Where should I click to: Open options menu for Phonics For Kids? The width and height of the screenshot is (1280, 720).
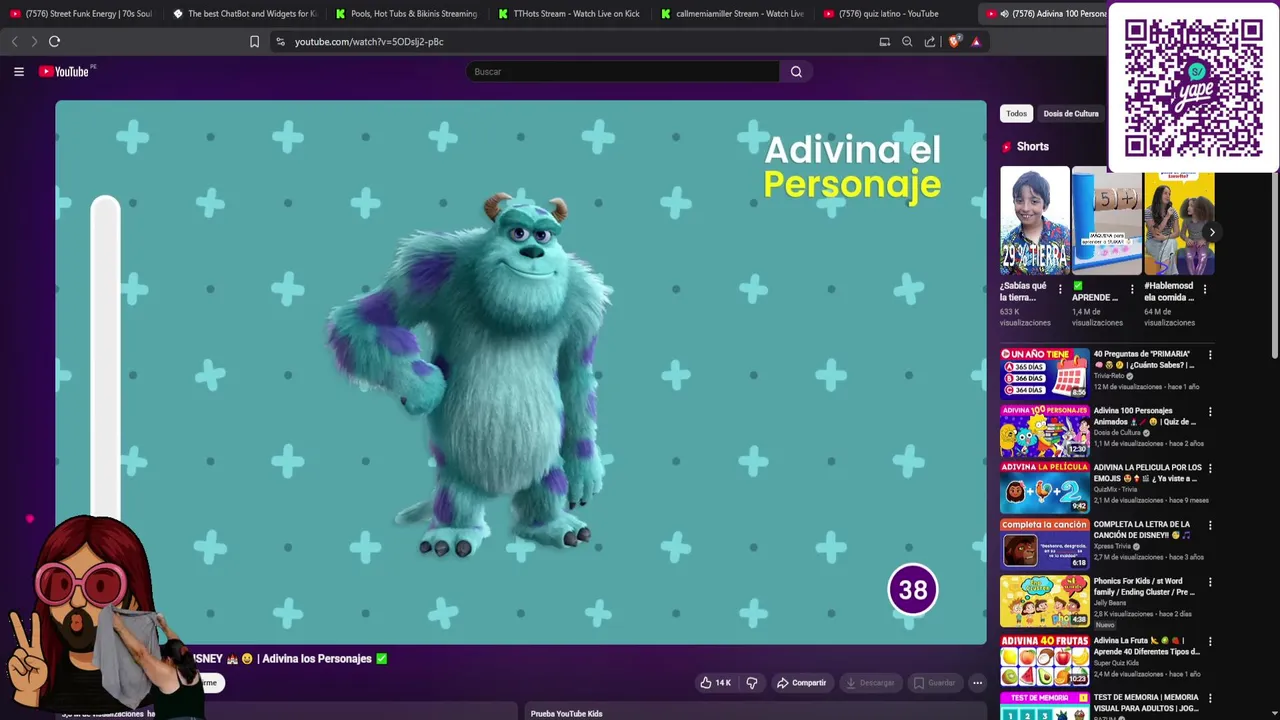1210,582
